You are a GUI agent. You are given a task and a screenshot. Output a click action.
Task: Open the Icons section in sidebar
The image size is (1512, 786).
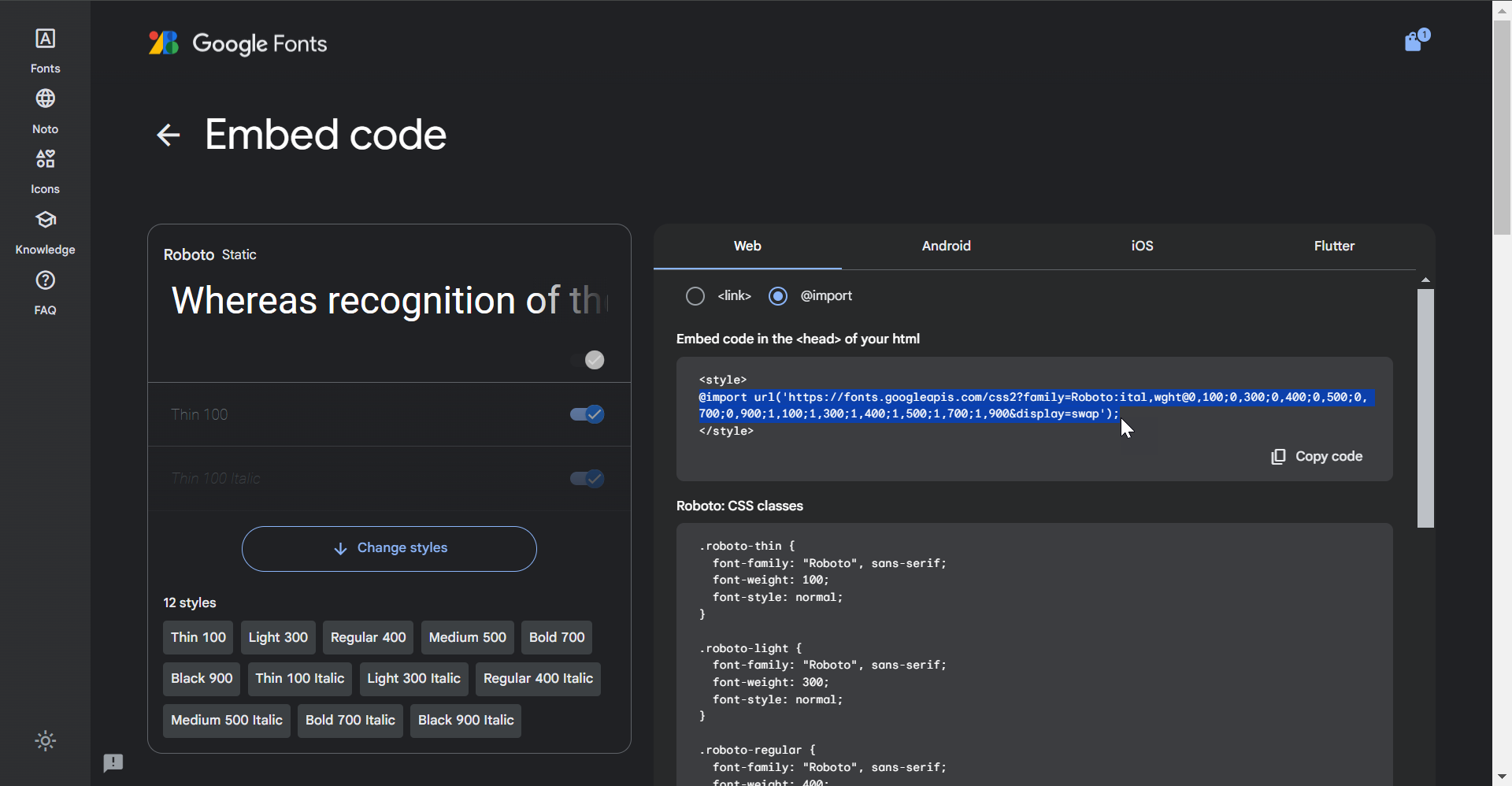point(45,172)
